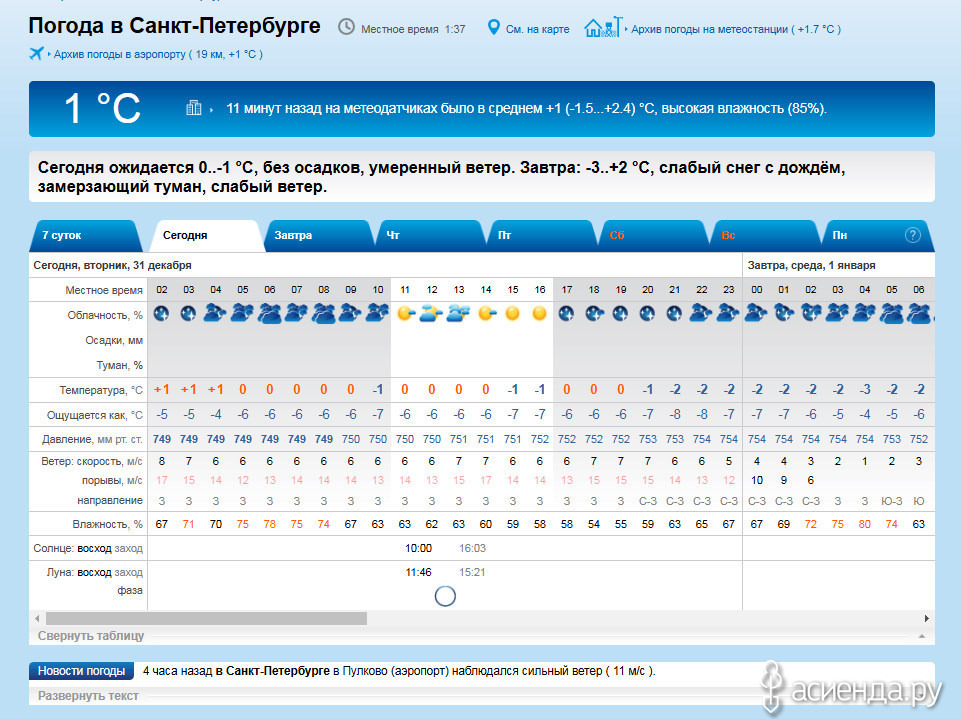This screenshot has height=719, width=961.
Task: Click в Санкт-Петербурге in the news line
Action: pyautogui.click(x=273, y=671)
